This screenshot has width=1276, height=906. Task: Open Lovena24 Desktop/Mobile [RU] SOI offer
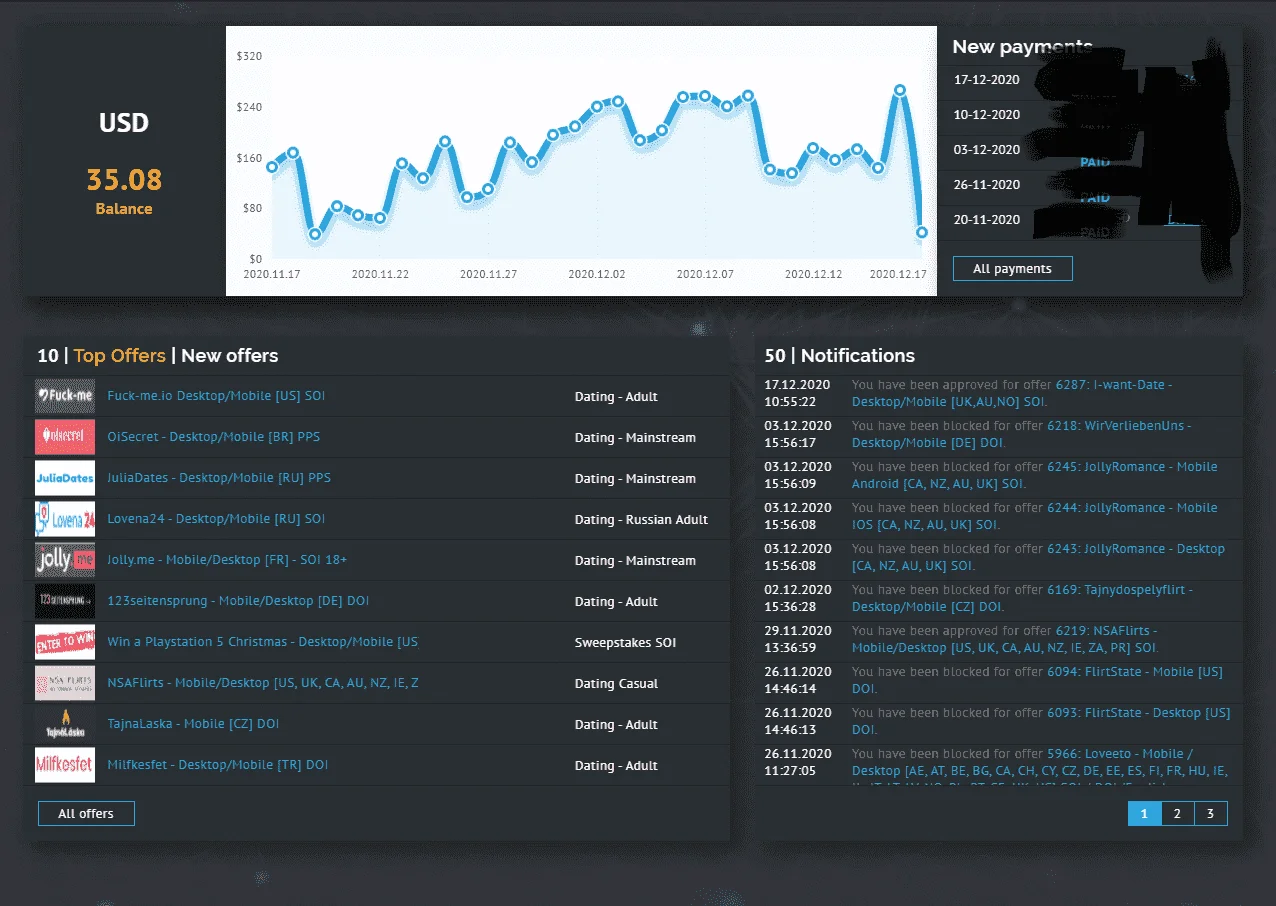pyautogui.click(x=216, y=519)
